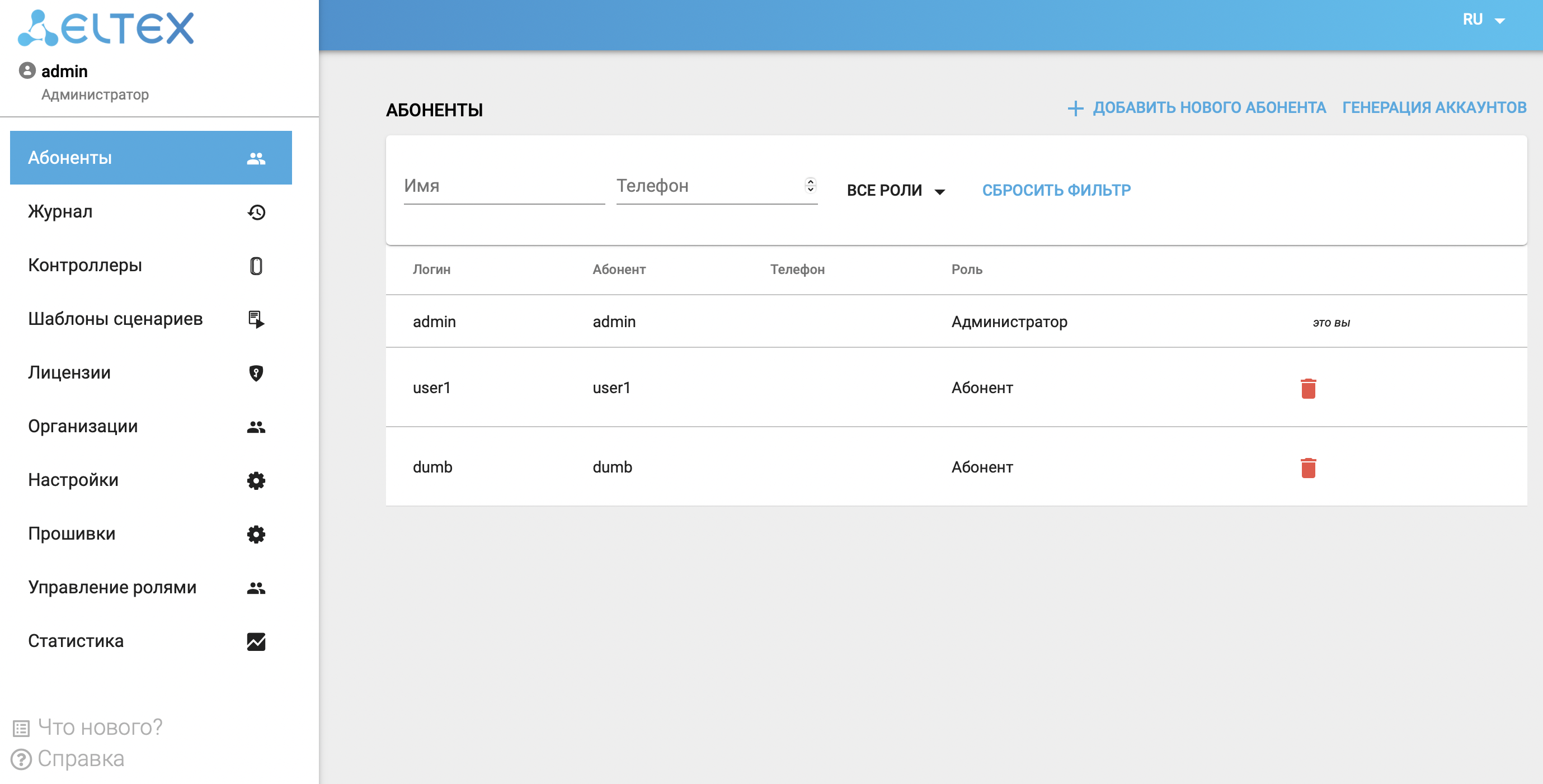Click the plus icon to add subscriber
Image resolution: width=1543 pixels, height=784 pixels.
click(x=1075, y=108)
